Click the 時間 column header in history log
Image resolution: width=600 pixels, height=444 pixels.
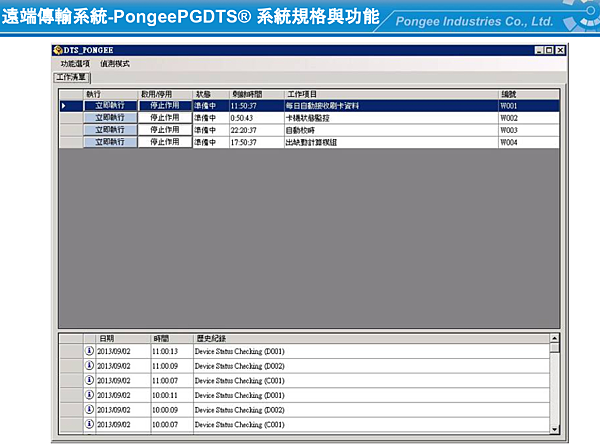[172, 338]
